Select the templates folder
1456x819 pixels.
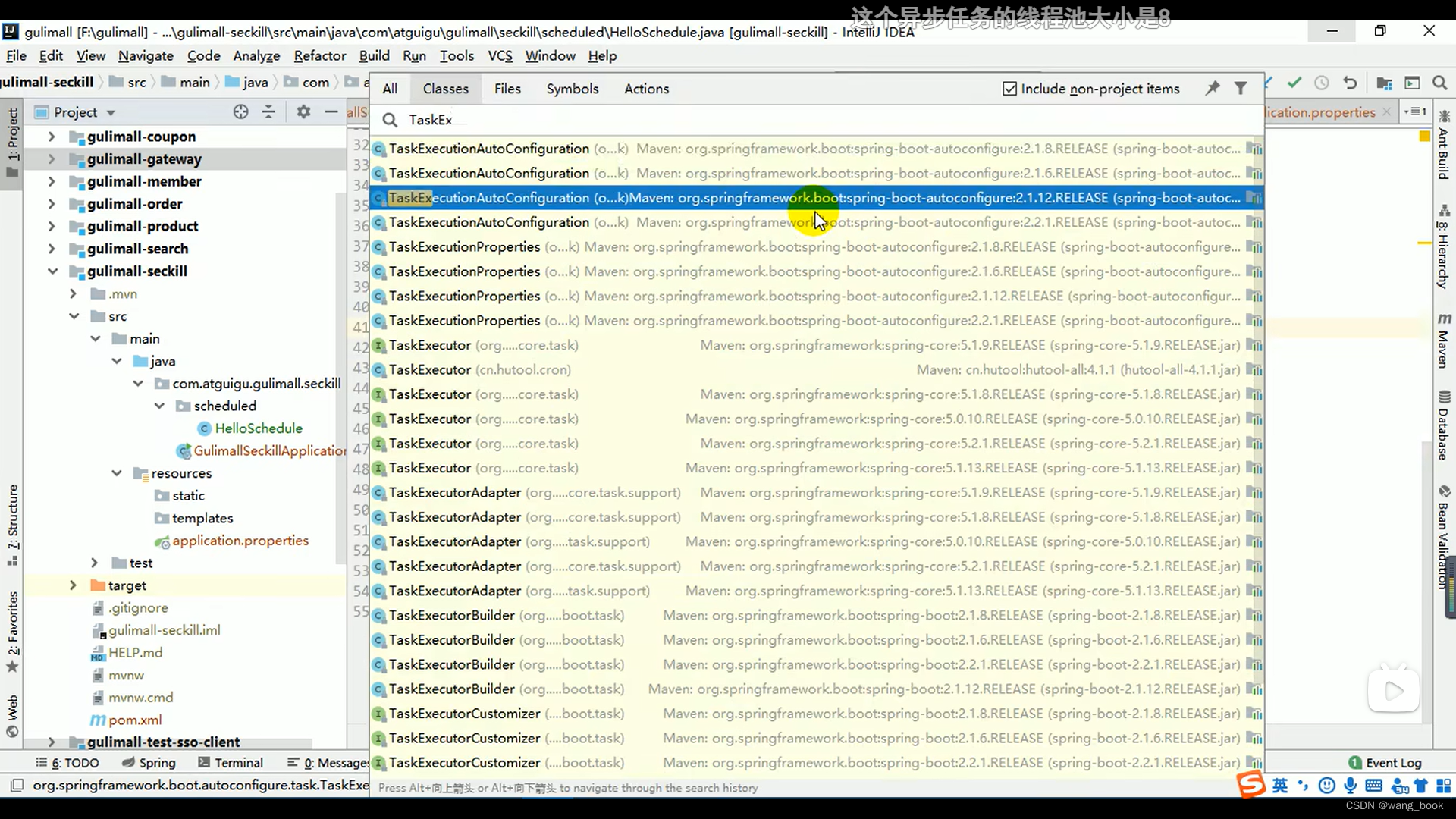click(x=202, y=518)
